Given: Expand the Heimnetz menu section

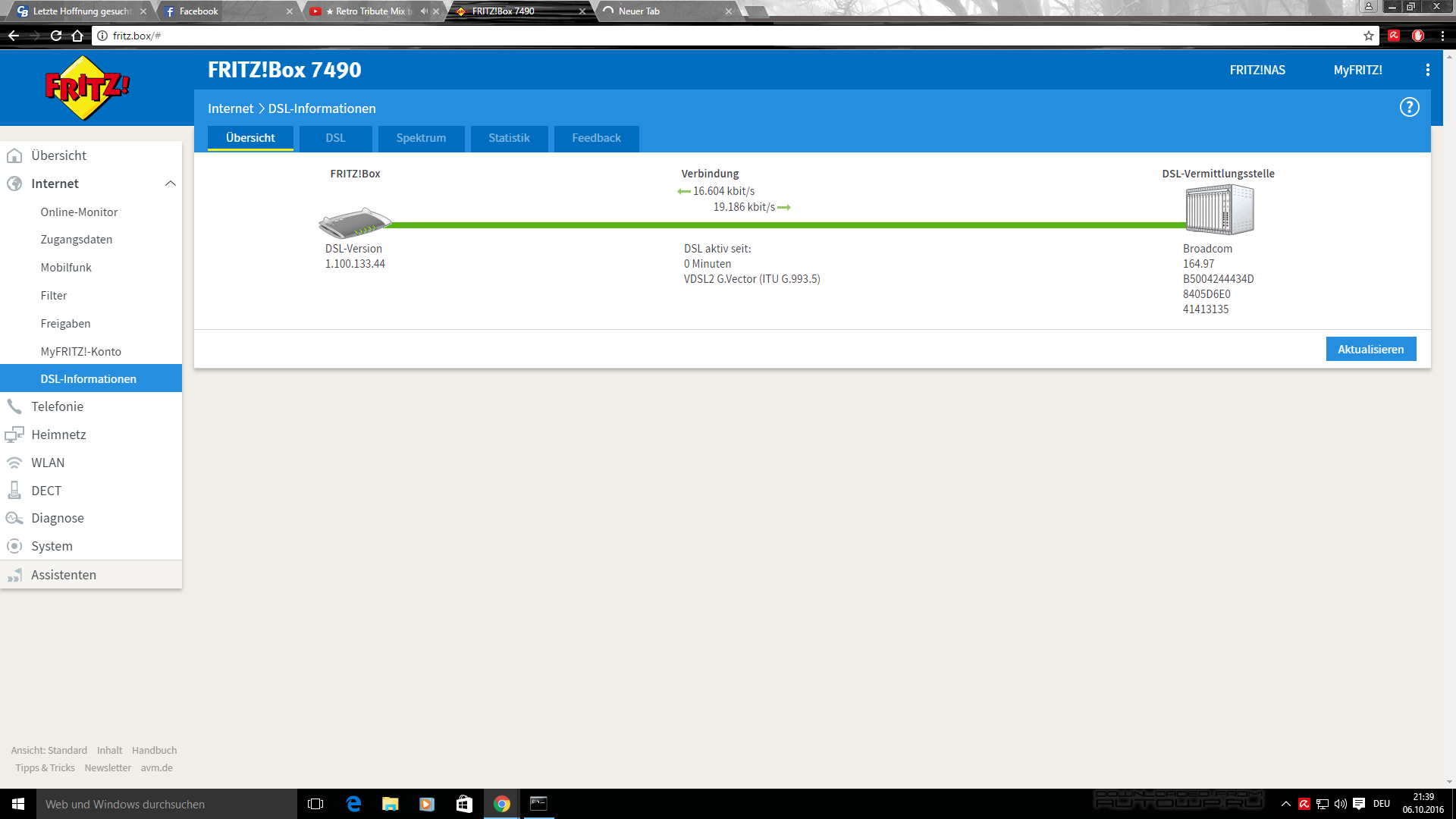Looking at the screenshot, I should coord(58,435).
